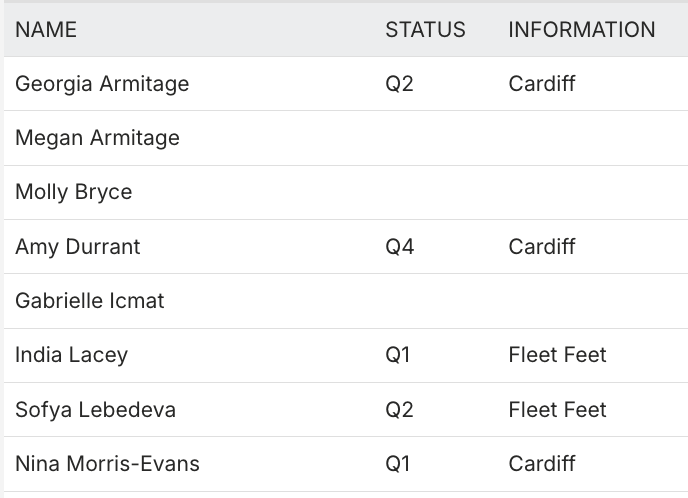Viewport: 688px width, 498px height.
Task: Click Fleet Feet in India Lacey's row
Action: (557, 355)
